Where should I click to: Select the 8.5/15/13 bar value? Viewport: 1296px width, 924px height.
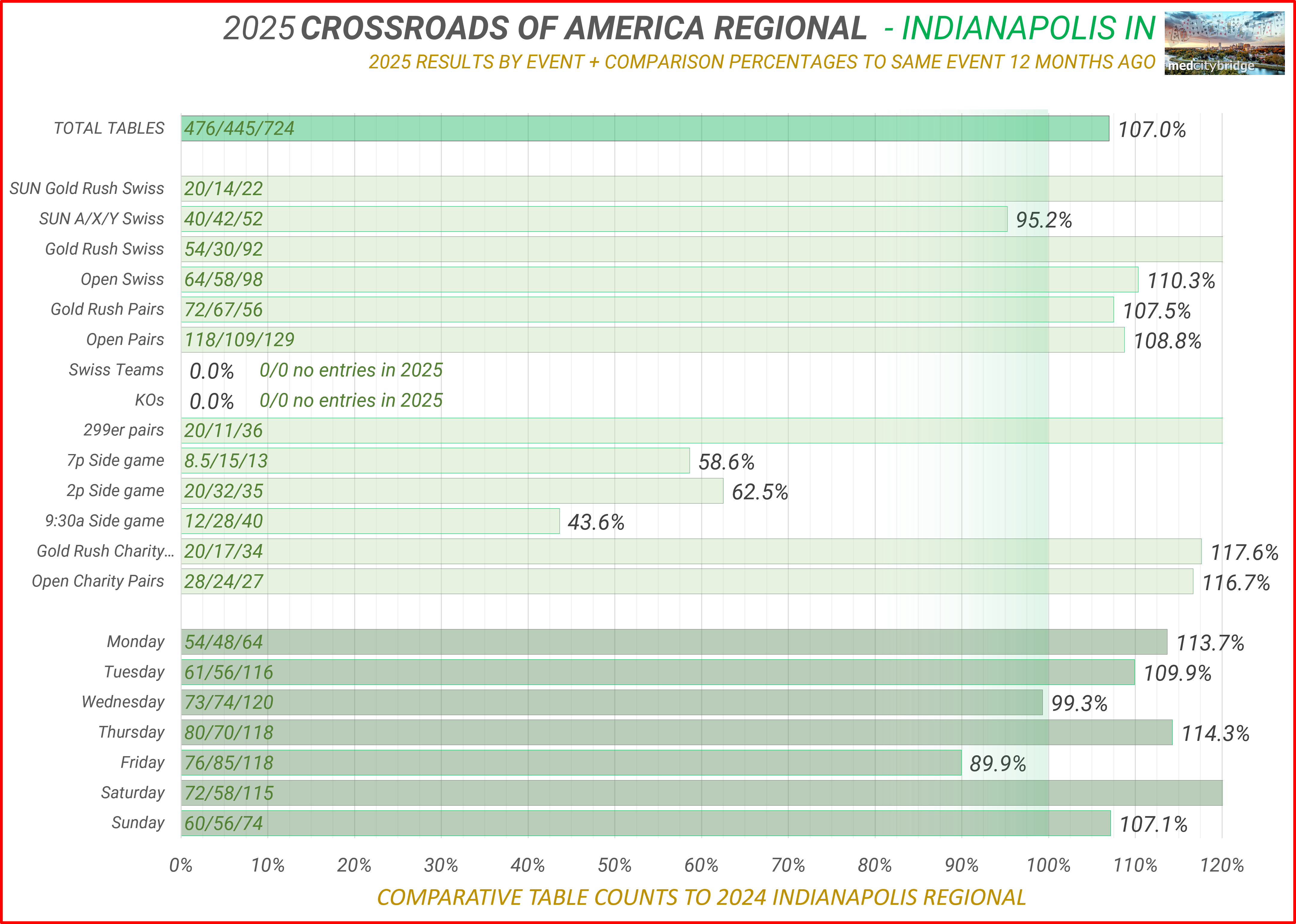[226, 461]
